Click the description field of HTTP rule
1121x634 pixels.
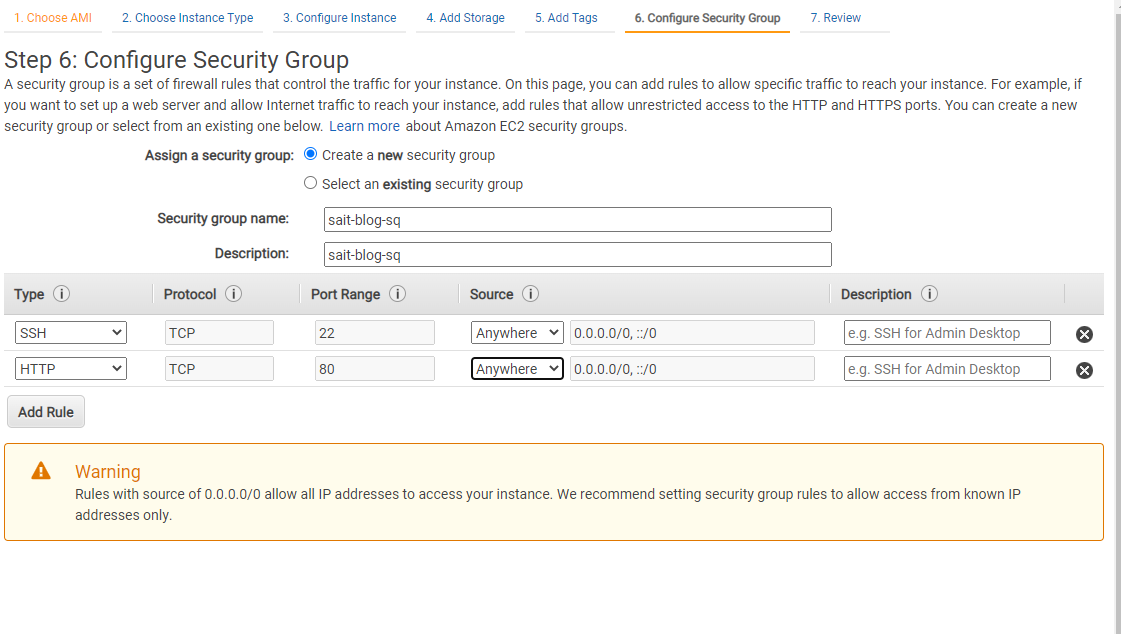click(x=947, y=369)
